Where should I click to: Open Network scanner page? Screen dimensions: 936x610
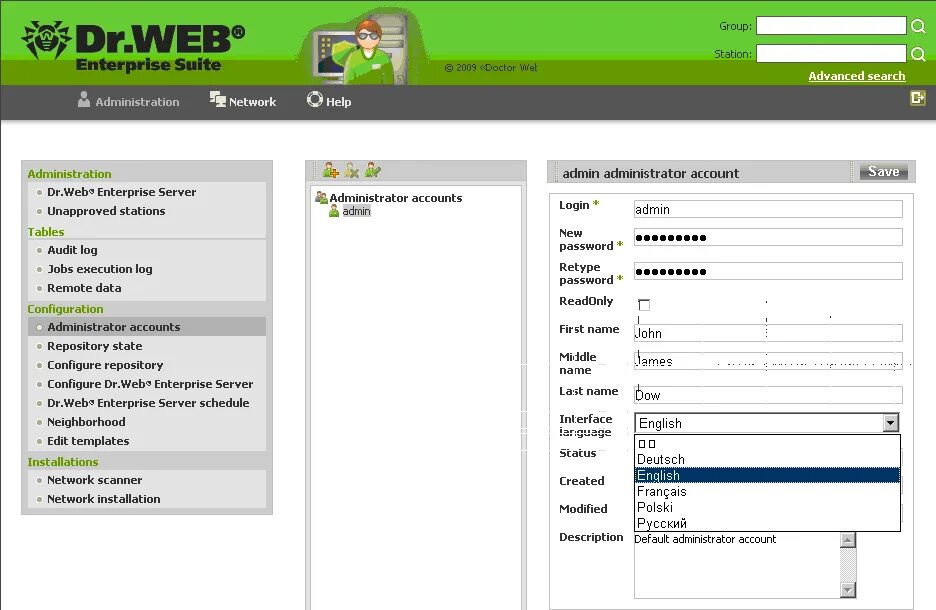pos(95,479)
